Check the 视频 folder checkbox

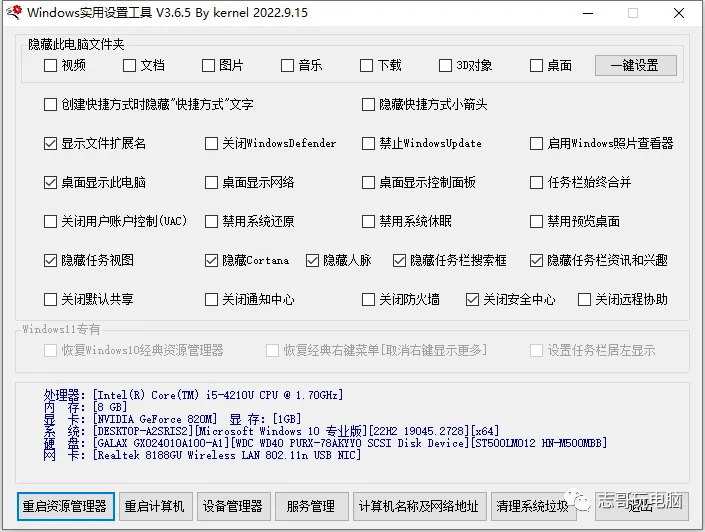51,66
